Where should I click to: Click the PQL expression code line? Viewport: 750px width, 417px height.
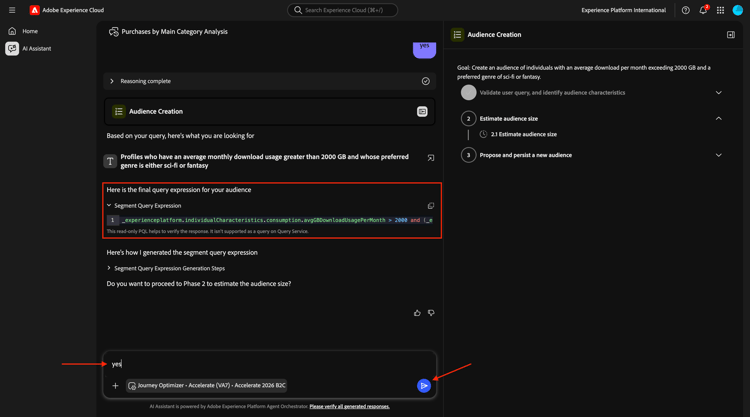[x=270, y=220]
